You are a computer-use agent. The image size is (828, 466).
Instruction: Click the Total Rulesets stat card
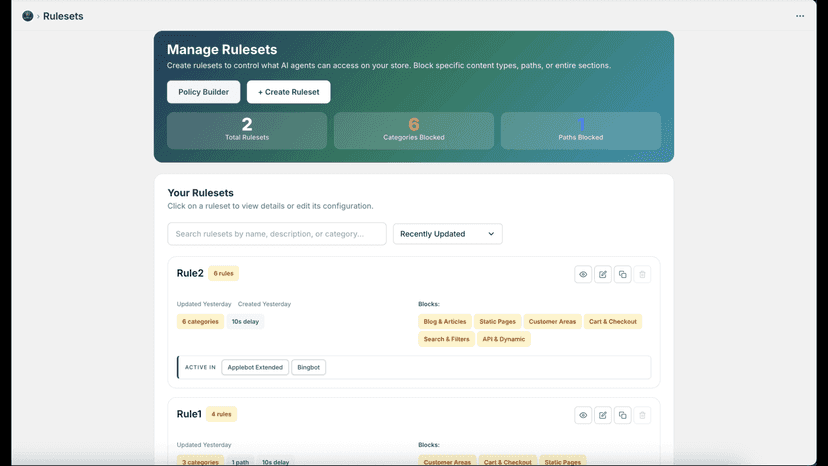coord(247,131)
